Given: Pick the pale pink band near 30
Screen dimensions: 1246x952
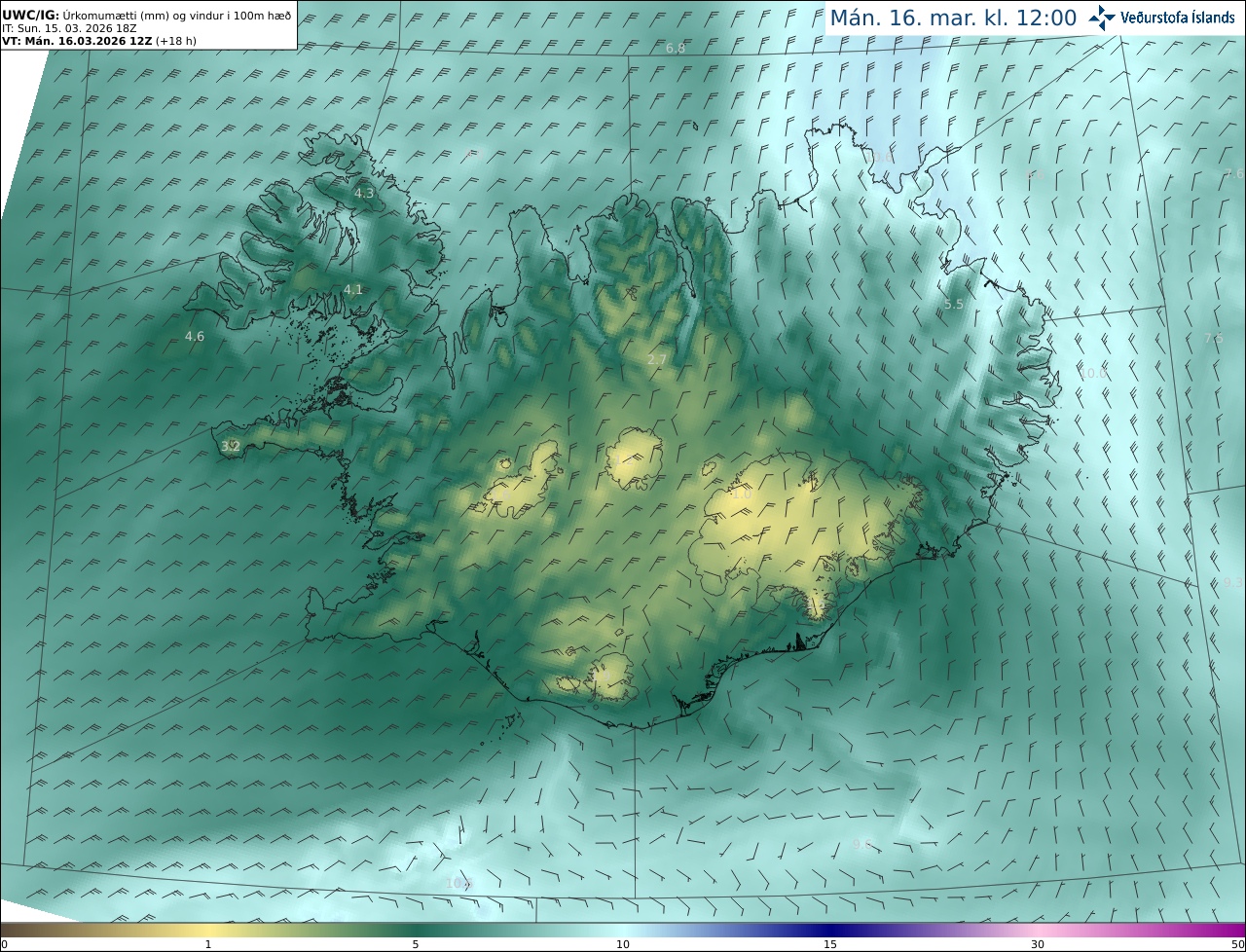Looking at the screenshot, I should point(1038,931).
